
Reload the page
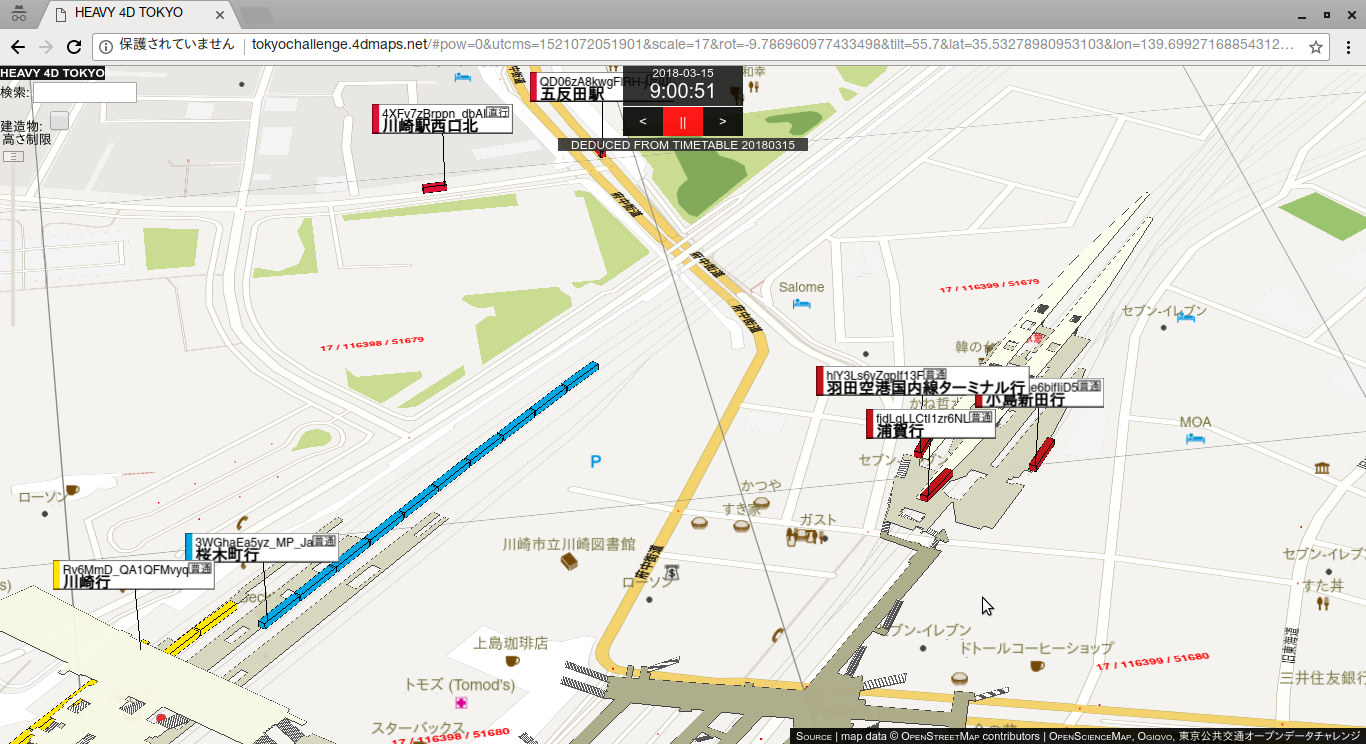click(x=73, y=46)
